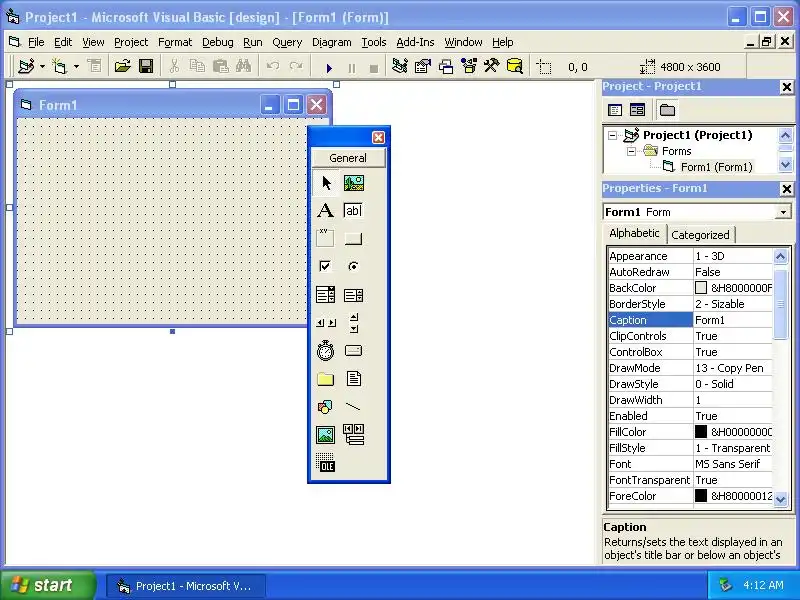Close the Properties panel
Viewport: 800px width, 600px height.
[x=786, y=189]
